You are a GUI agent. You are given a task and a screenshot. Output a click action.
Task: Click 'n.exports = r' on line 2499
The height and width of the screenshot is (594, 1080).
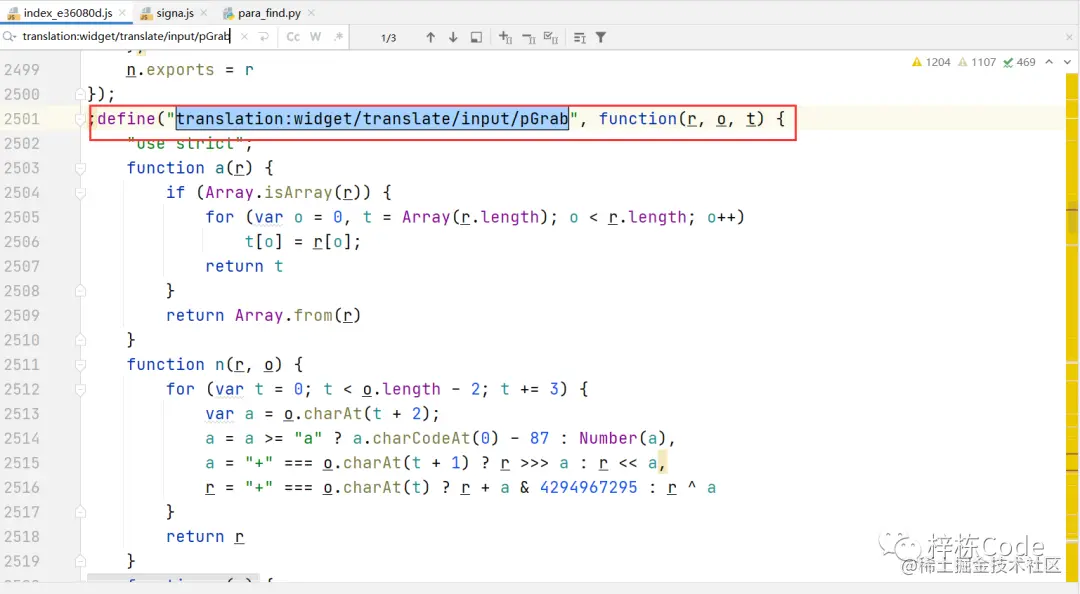click(190, 70)
